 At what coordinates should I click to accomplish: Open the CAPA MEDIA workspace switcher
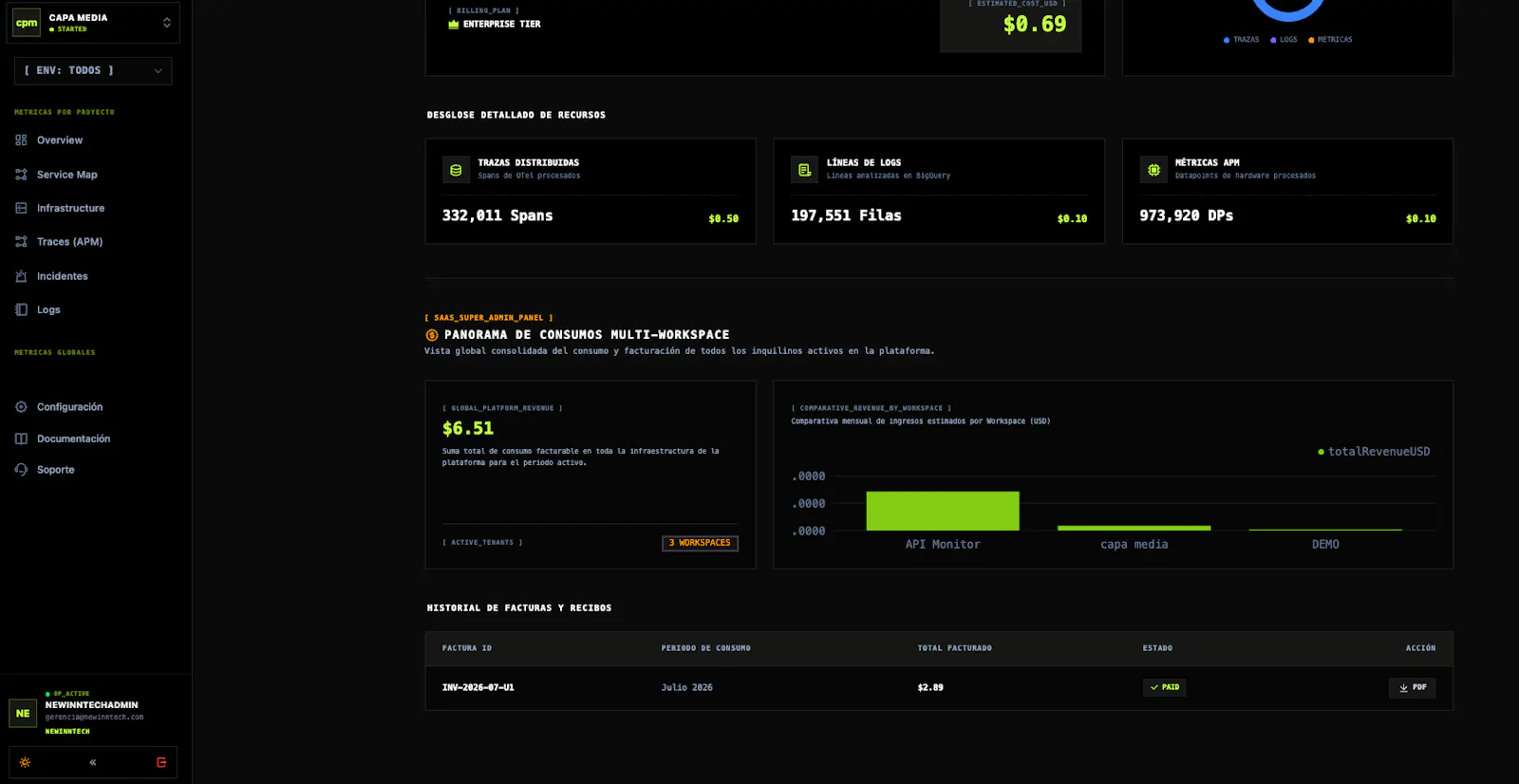click(92, 23)
